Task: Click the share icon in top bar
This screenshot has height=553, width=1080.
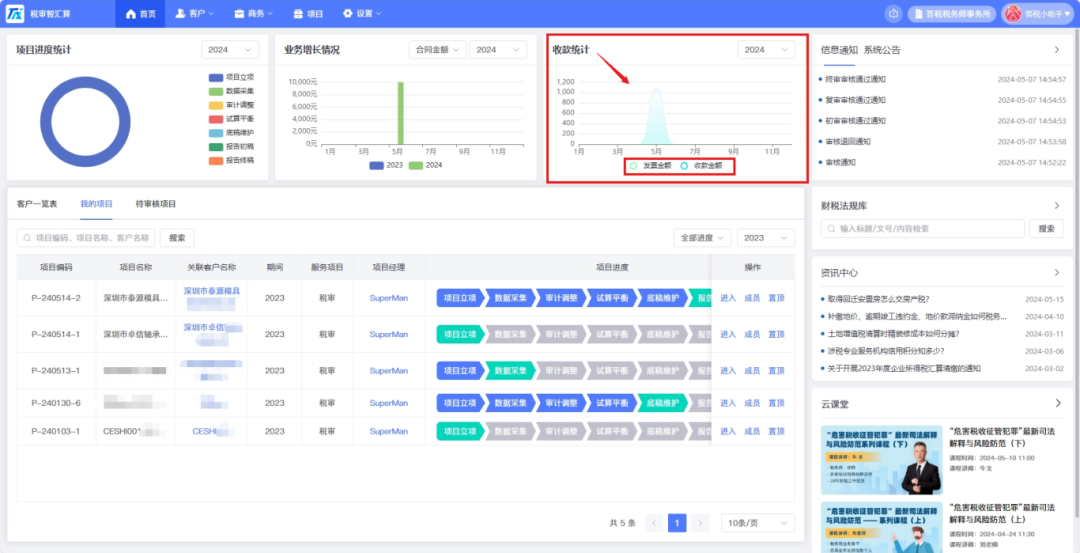Action: point(893,13)
